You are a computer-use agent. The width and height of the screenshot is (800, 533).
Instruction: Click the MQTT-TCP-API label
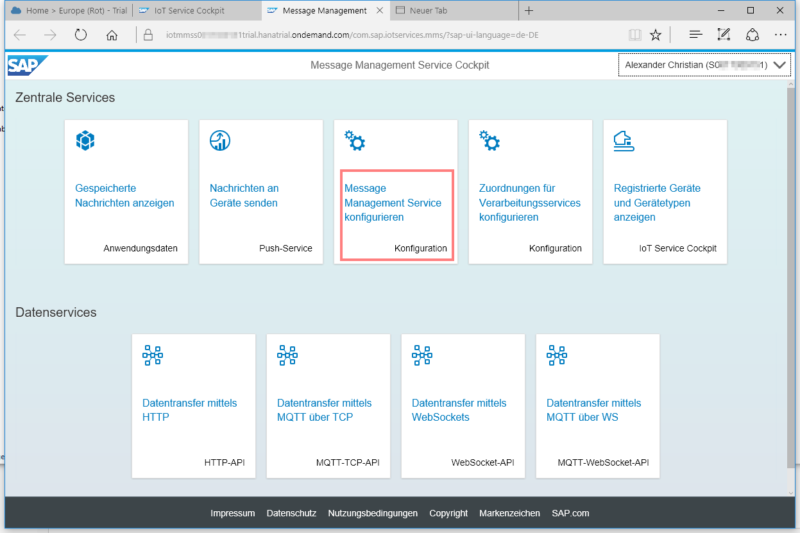click(347, 463)
